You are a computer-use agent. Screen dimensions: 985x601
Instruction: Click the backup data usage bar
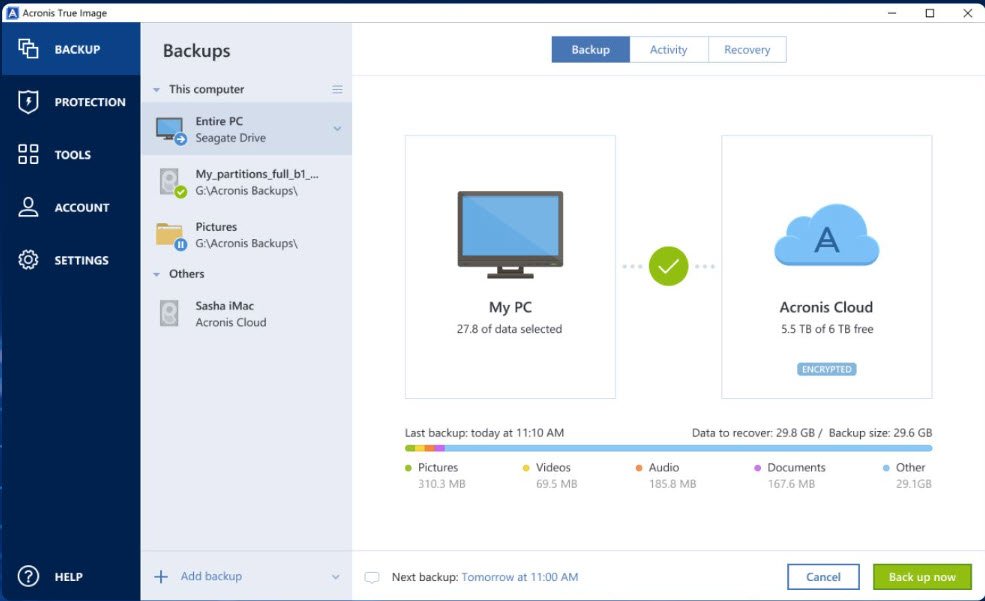point(668,448)
